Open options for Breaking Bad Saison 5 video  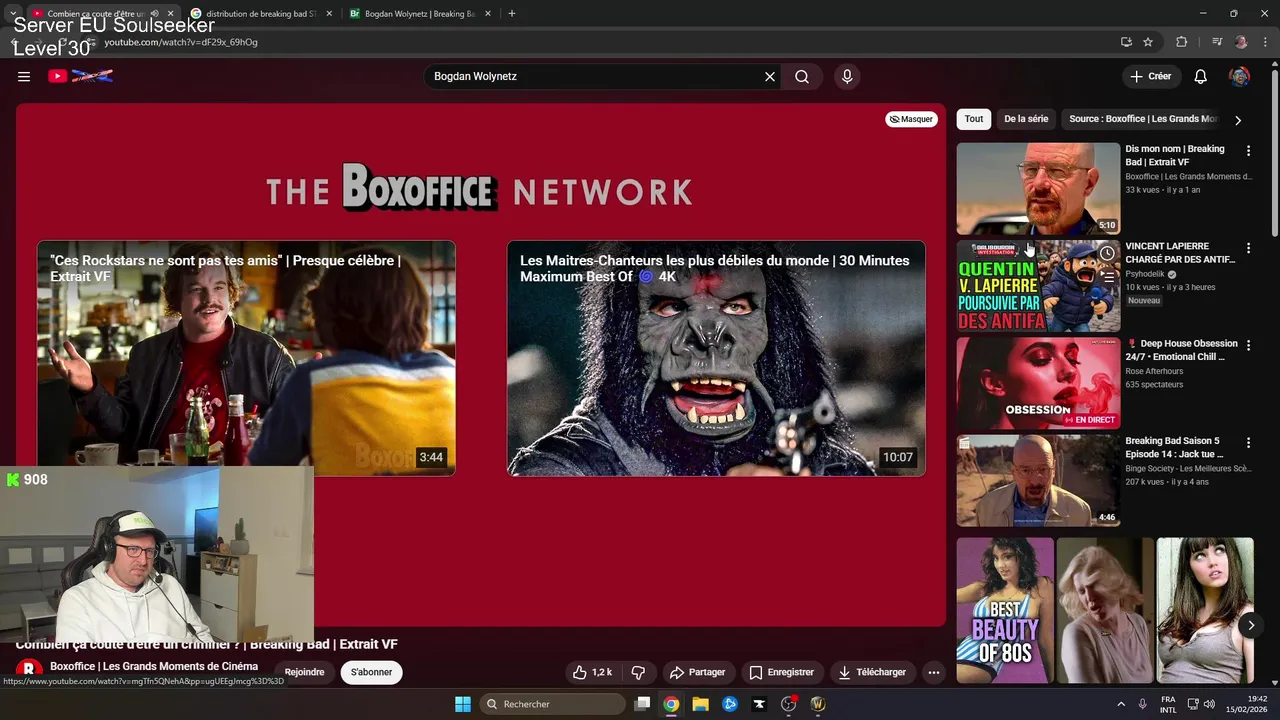1248,441
